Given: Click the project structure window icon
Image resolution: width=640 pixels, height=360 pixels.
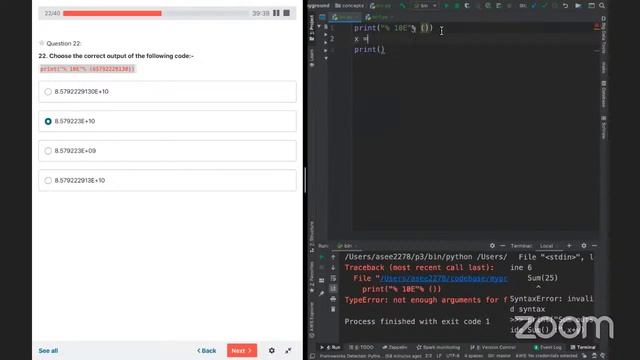Looking at the screenshot, I should (x=591, y=6).
